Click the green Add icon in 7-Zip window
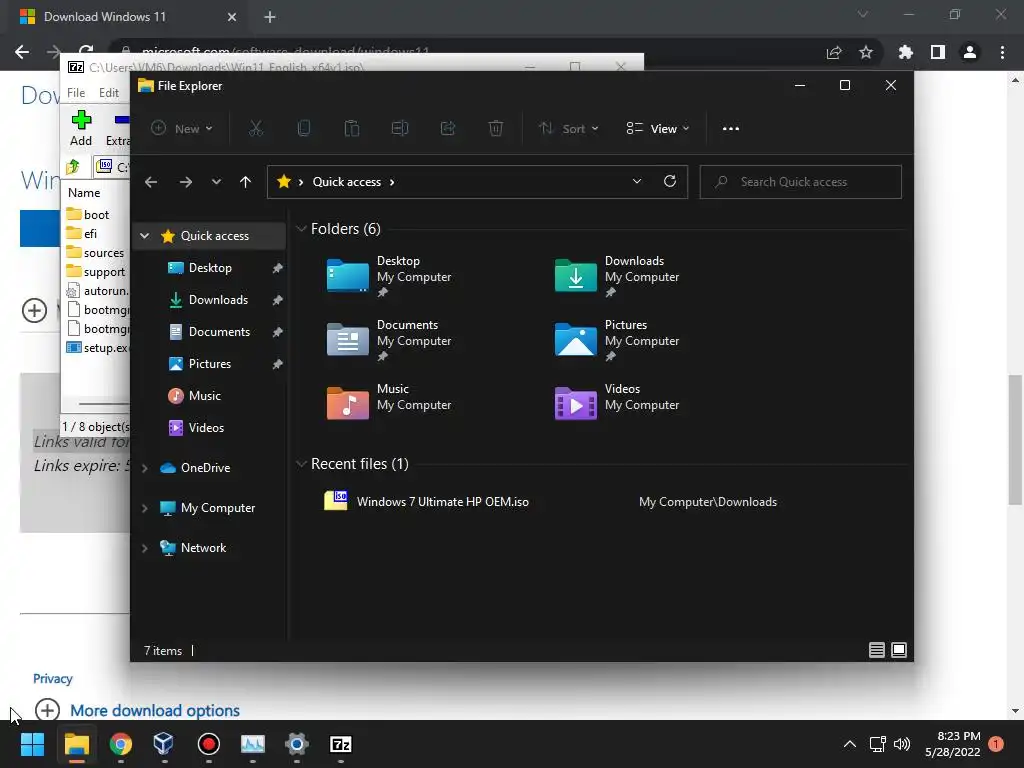This screenshot has width=1024, height=768. (81, 120)
